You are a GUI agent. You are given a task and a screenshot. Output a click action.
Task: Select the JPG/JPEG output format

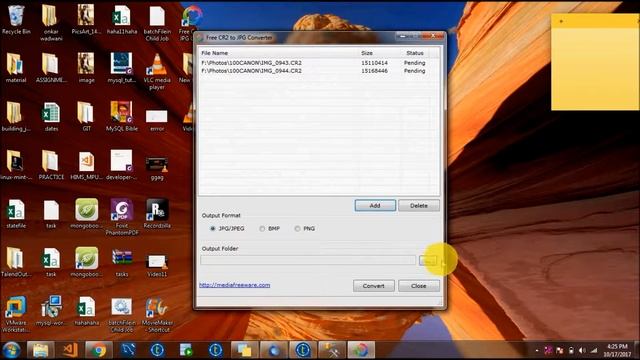pyautogui.click(x=227, y=229)
